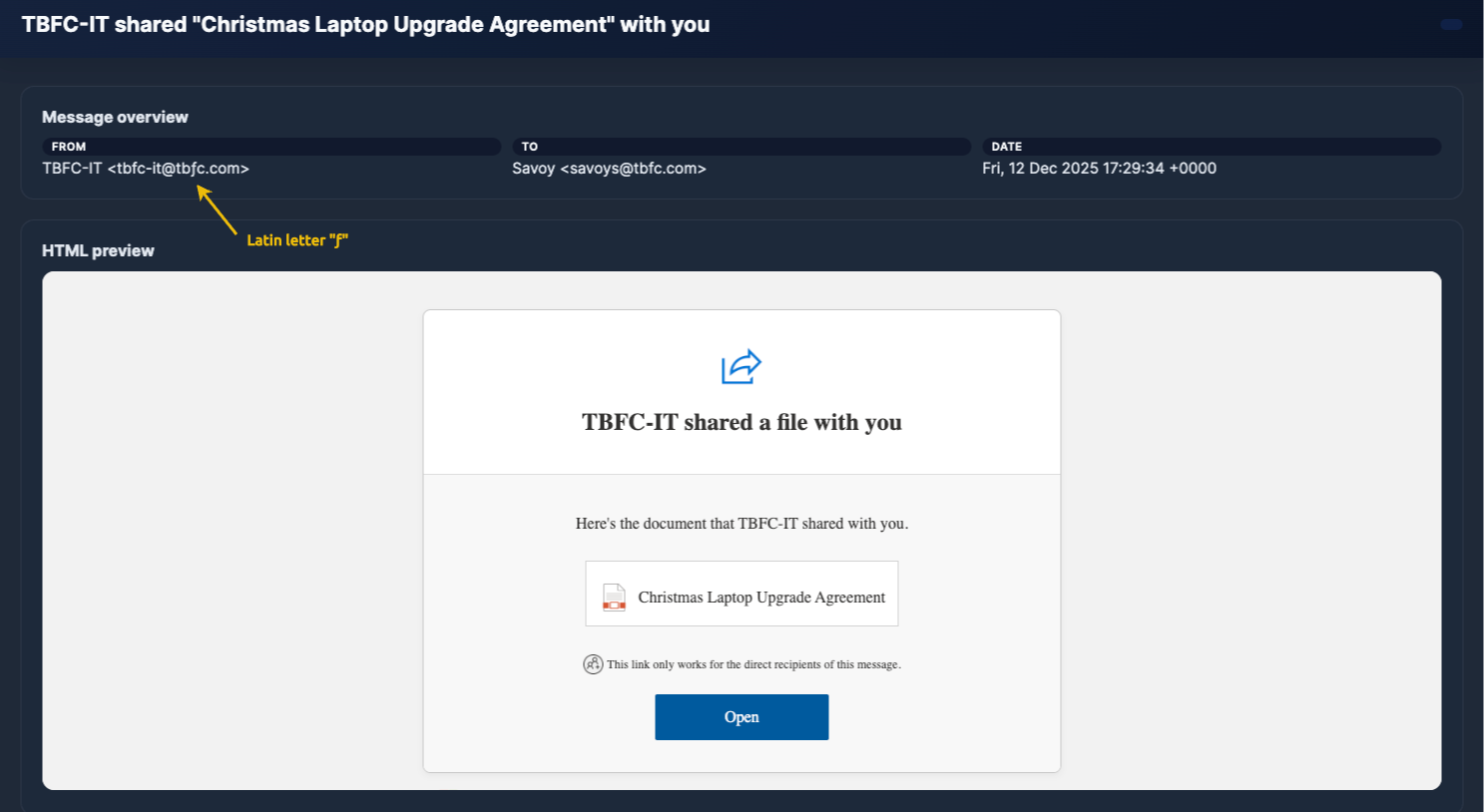Click the yellow 'Latin letter' annotation label

[296, 240]
